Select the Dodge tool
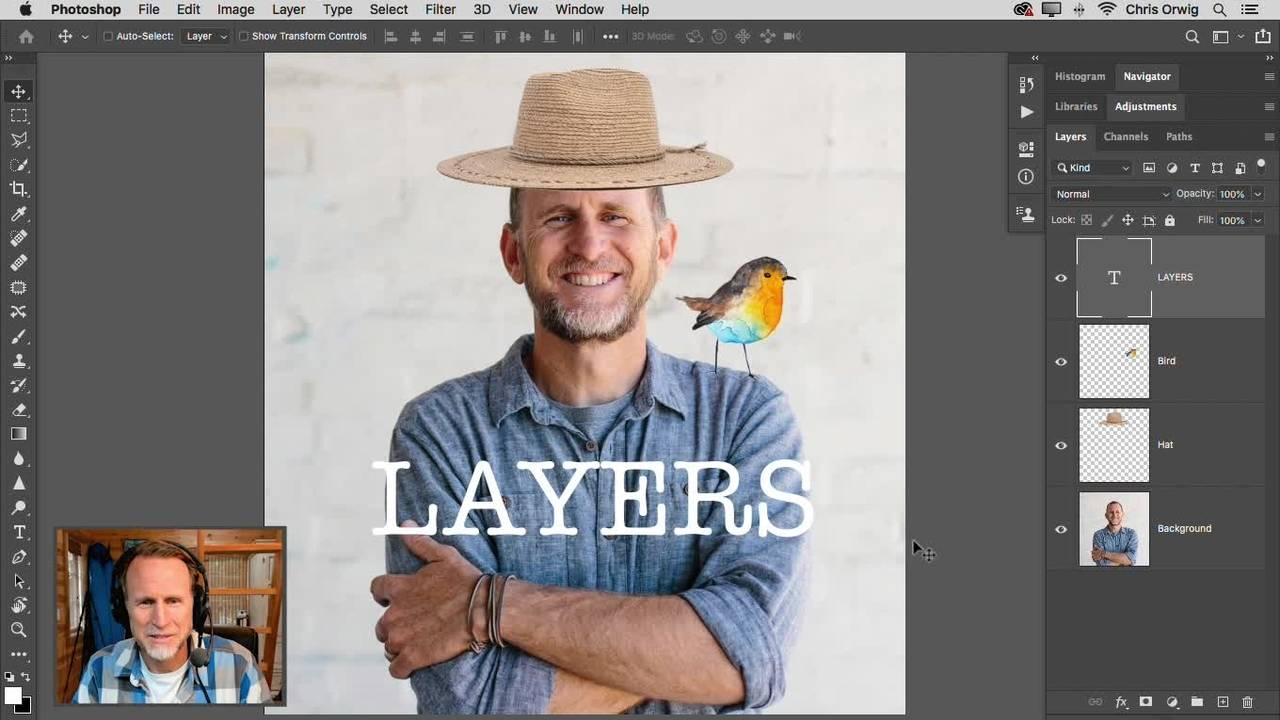 coord(19,508)
